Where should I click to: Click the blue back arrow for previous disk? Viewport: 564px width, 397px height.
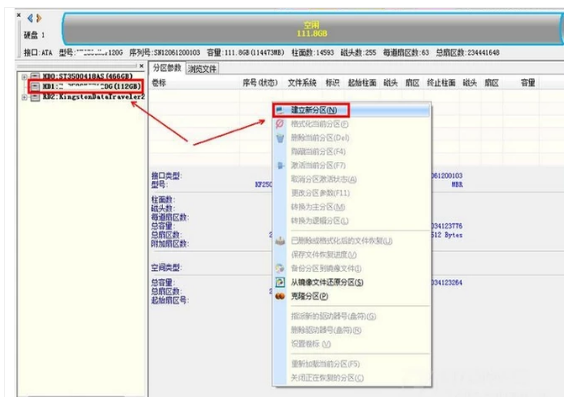30,18
